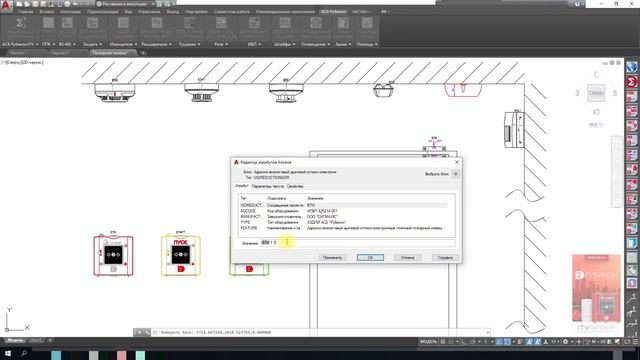Open the workspace selector dropdown in title bar
Image resolution: width=640 pixels, height=360 pixels.
125,4
